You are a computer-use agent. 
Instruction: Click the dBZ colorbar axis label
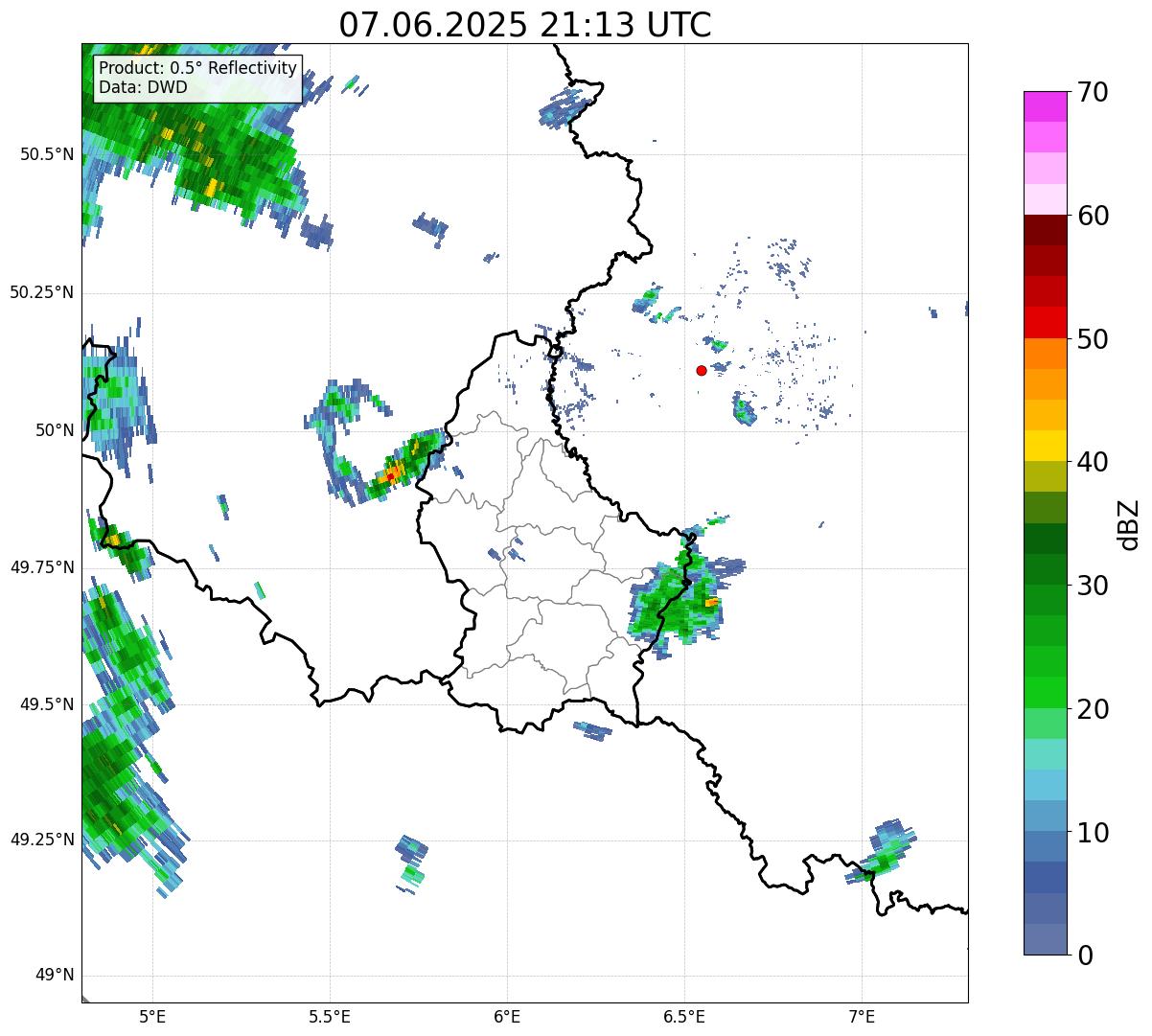click(x=1130, y=523)
